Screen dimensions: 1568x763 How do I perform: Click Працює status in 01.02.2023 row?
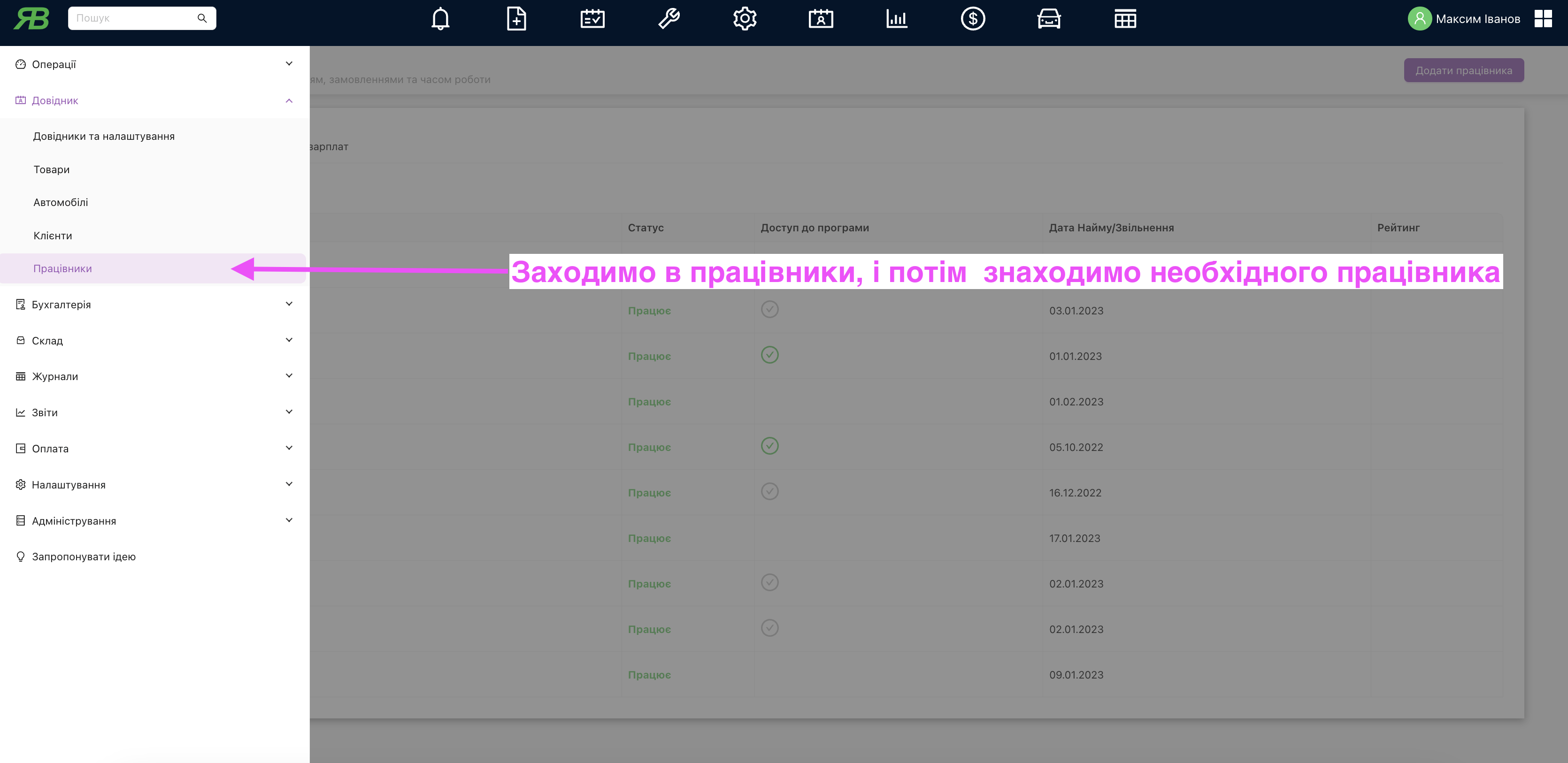pyautogui.click(x=649, y=402)
